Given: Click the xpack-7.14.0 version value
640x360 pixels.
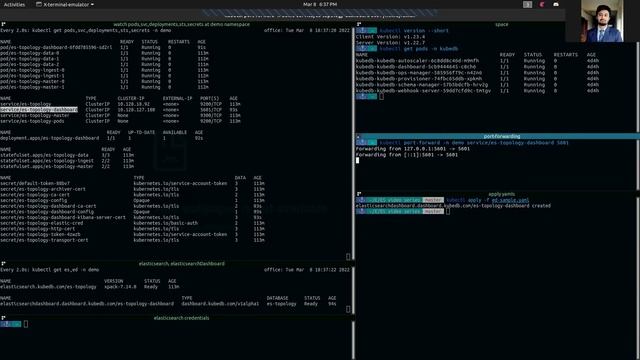Looking at the screenshot, I should [x=120, y=287].
